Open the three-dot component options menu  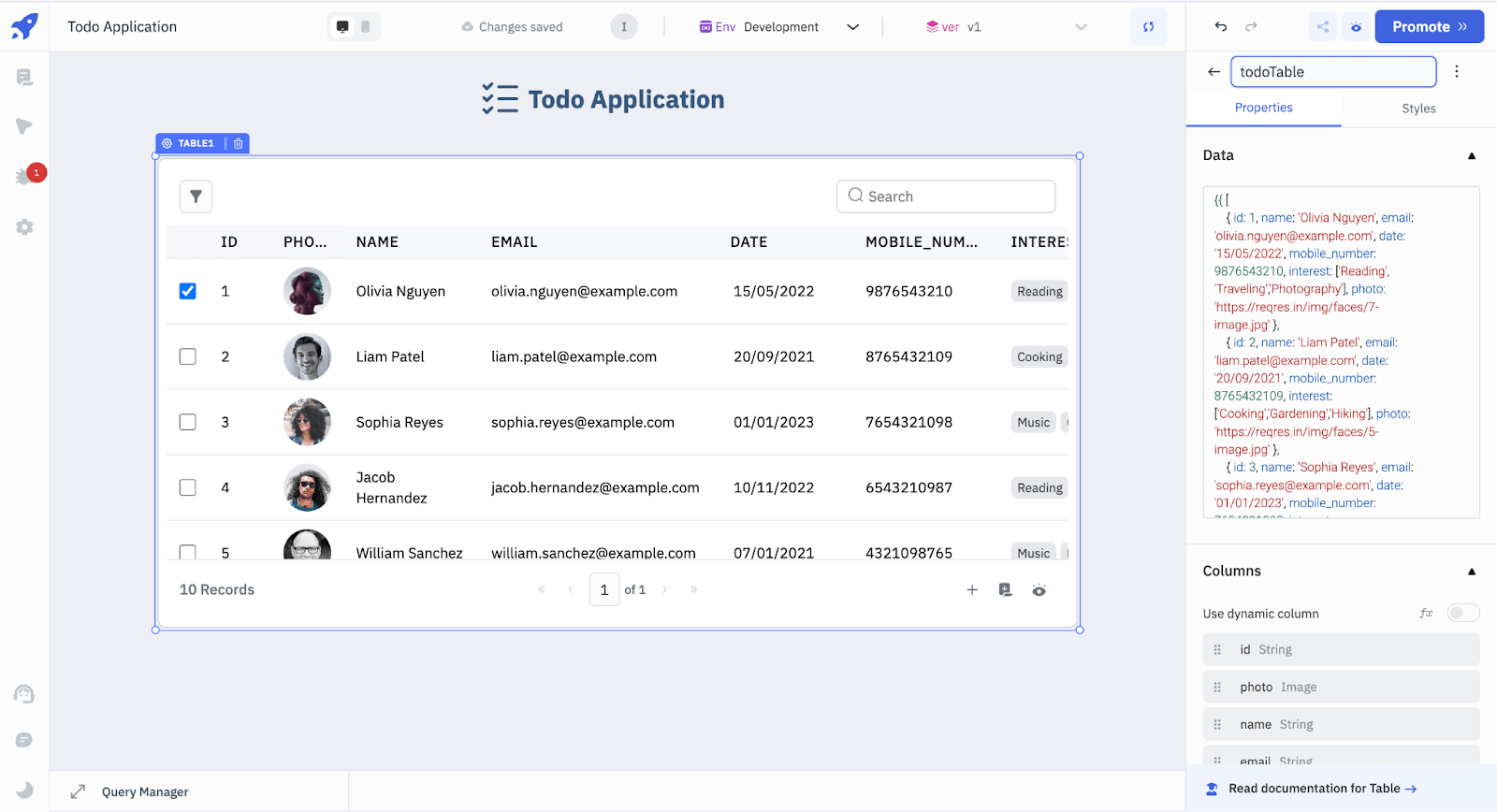point(1457,72)
